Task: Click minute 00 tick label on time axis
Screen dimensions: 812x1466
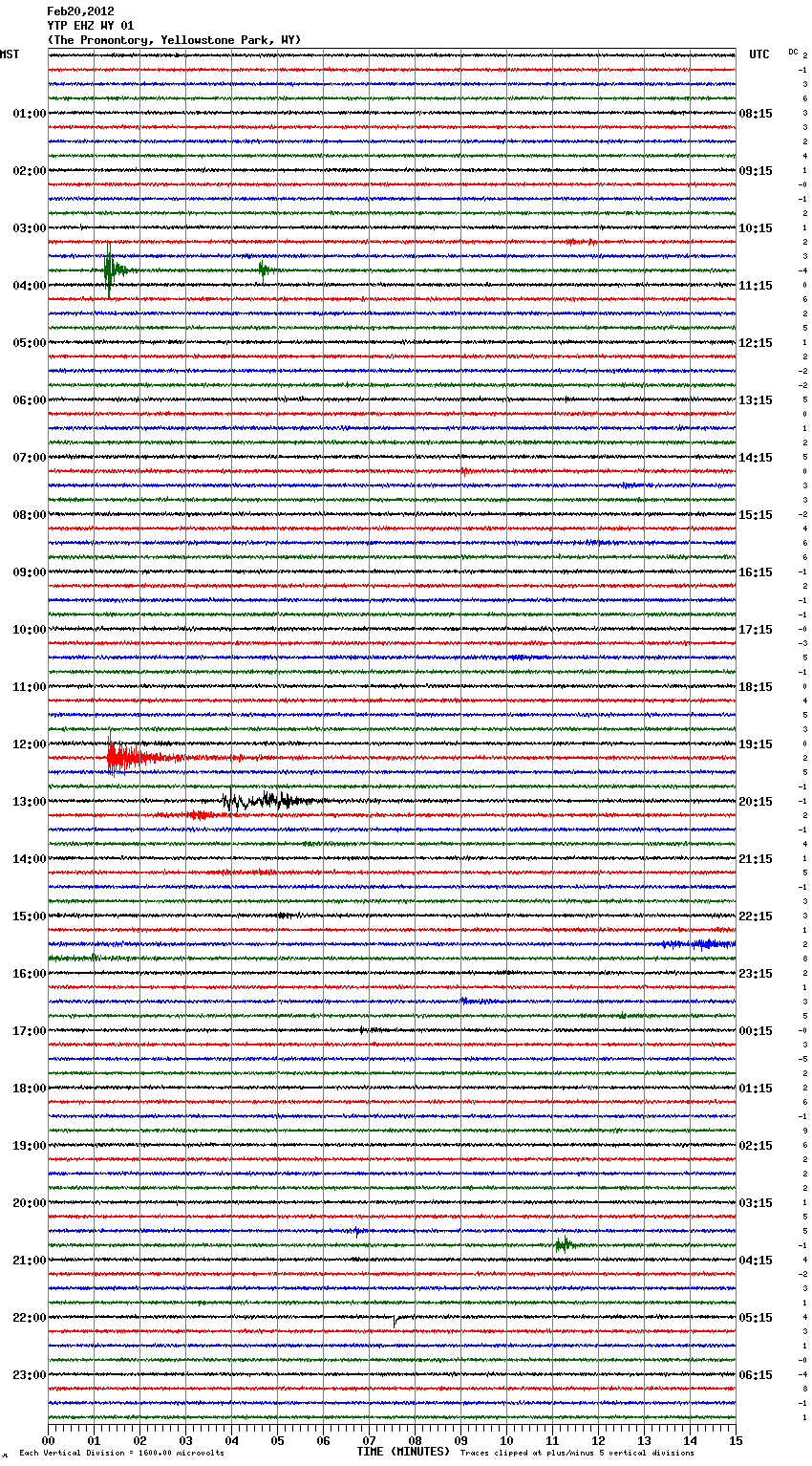Action: [48, 1440]
